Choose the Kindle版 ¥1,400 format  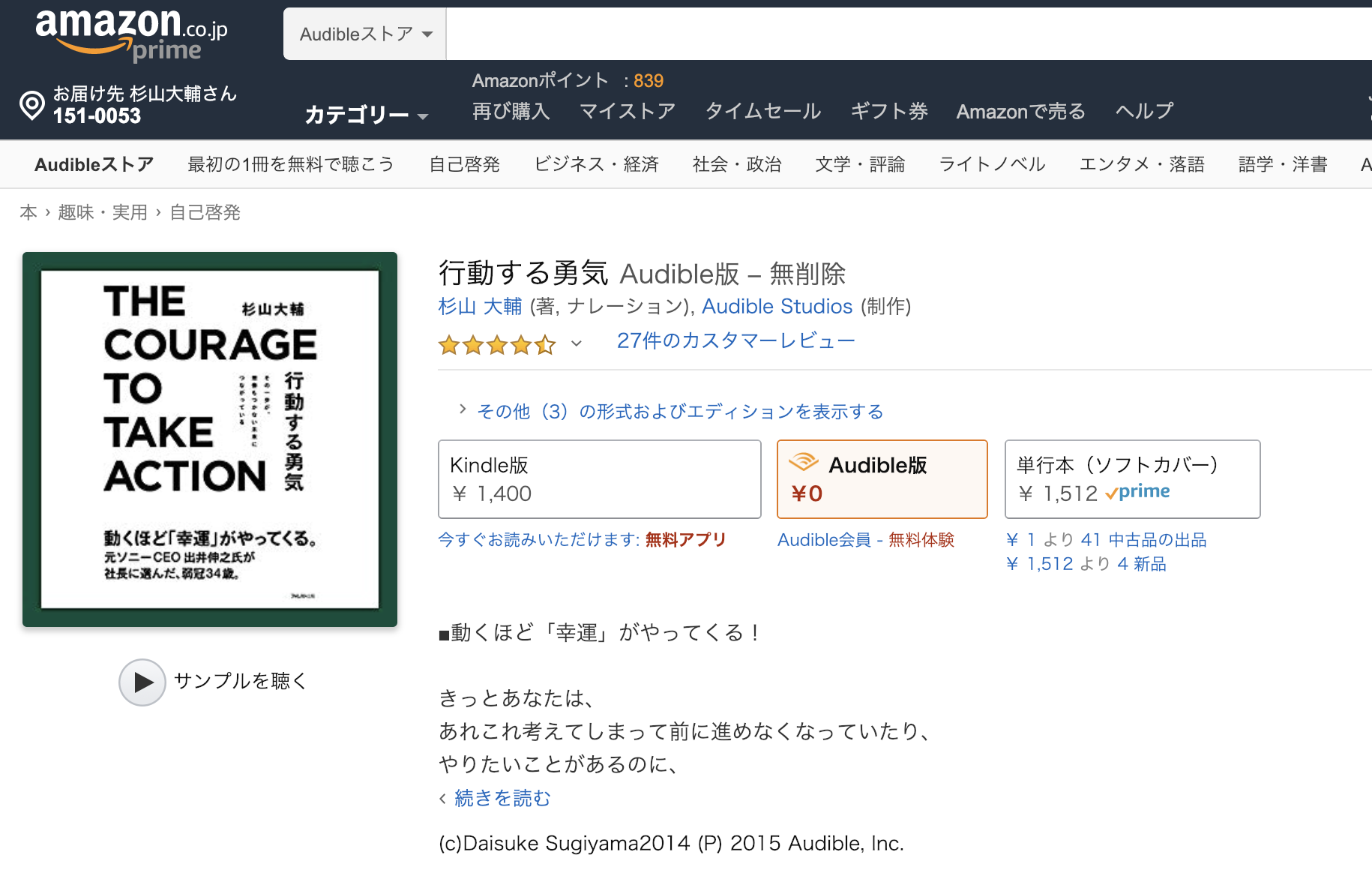(599, 479)
